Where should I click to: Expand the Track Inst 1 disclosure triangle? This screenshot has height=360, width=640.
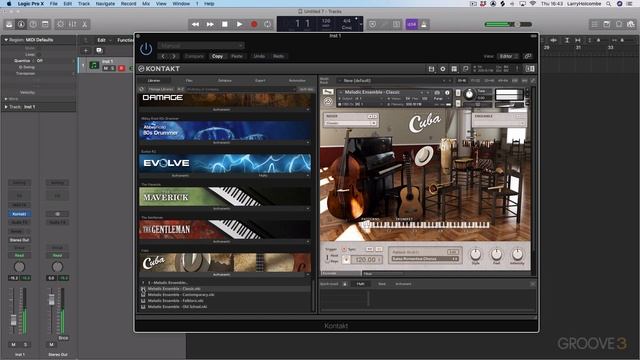[6, 107]
